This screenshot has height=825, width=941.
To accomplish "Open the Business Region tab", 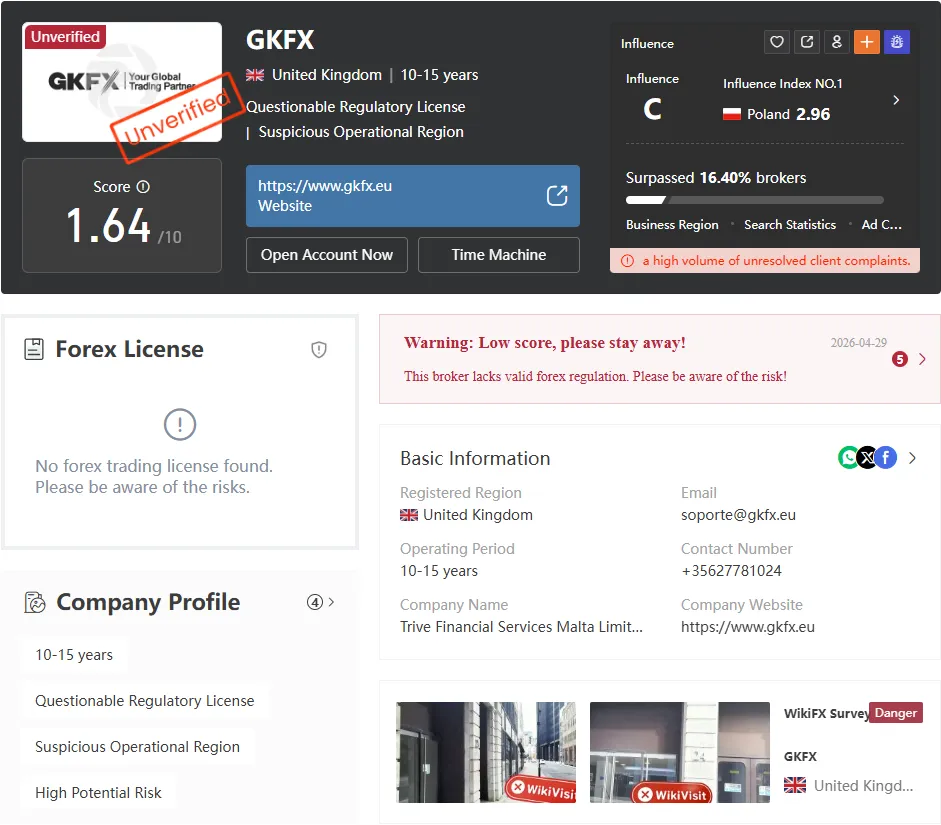I will [x=672, y=225].
